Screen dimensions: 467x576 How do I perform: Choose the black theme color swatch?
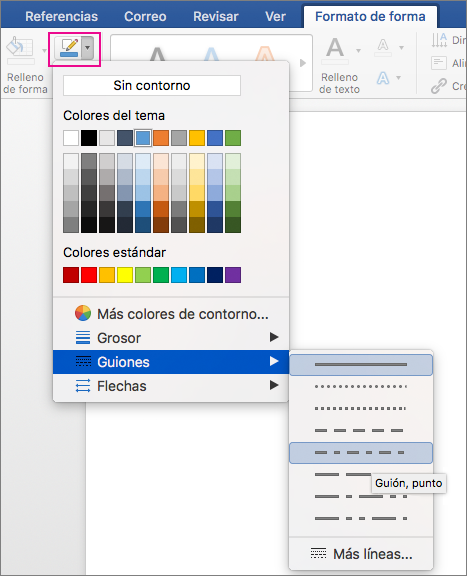[x=89, y=138]
